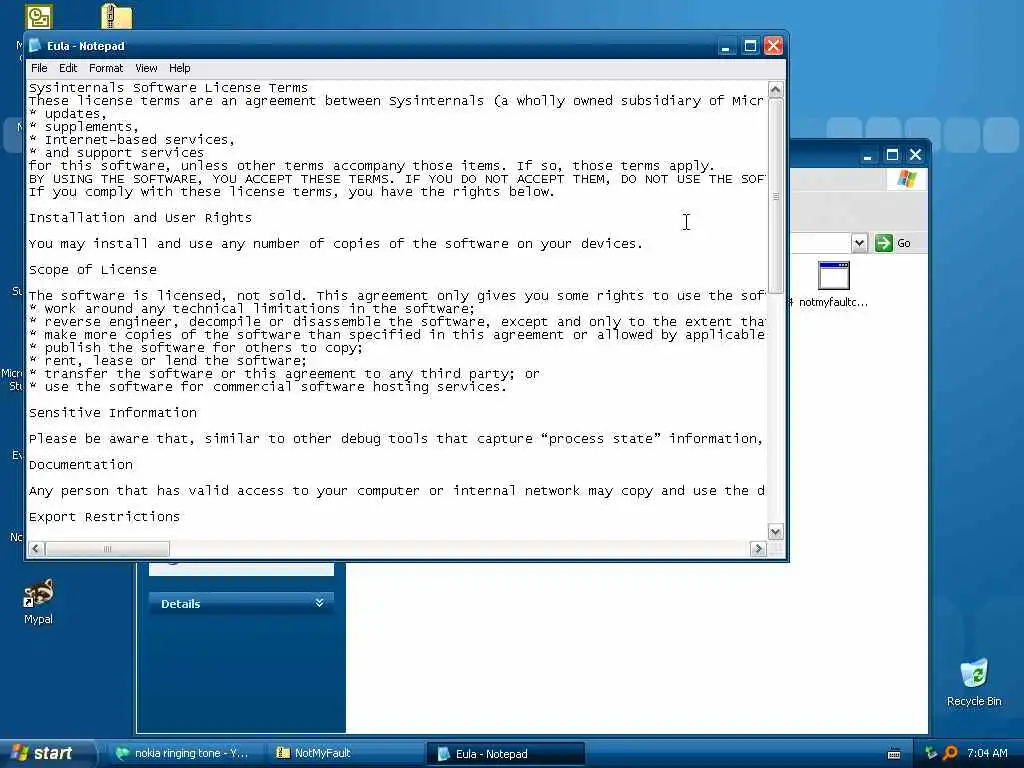Open the Mypal desktop shortcut
Screen dimensions: 1024x768
[x=39, y=601]
